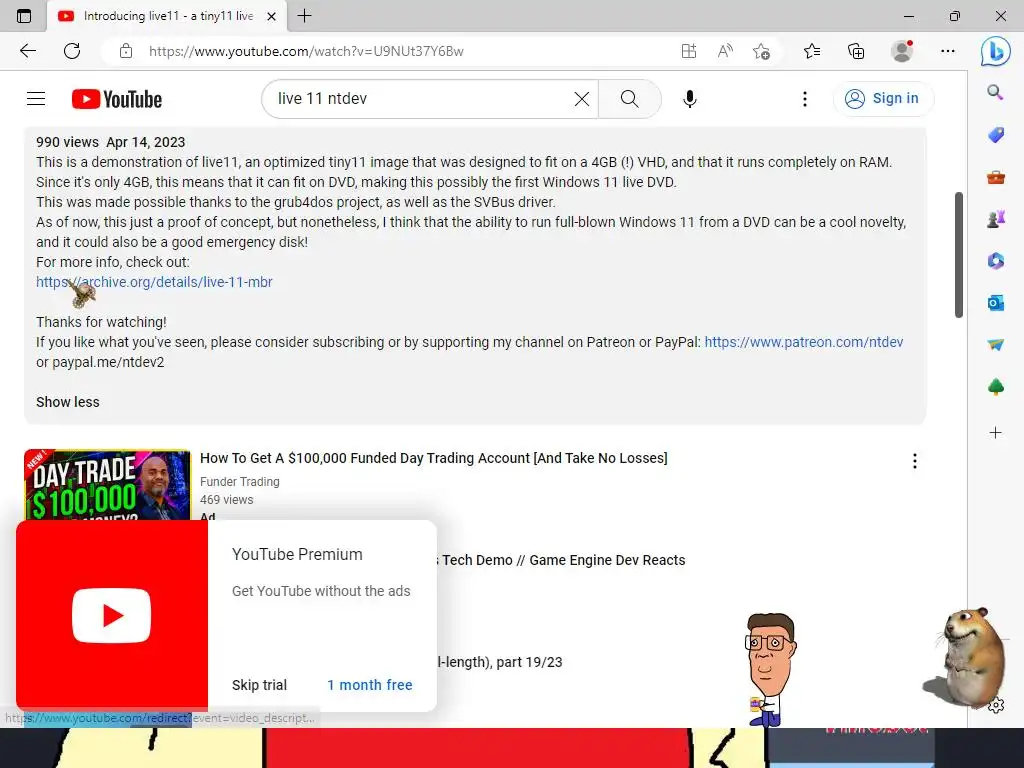
Task: Collapse description with Show less
Action: [68, 402]
